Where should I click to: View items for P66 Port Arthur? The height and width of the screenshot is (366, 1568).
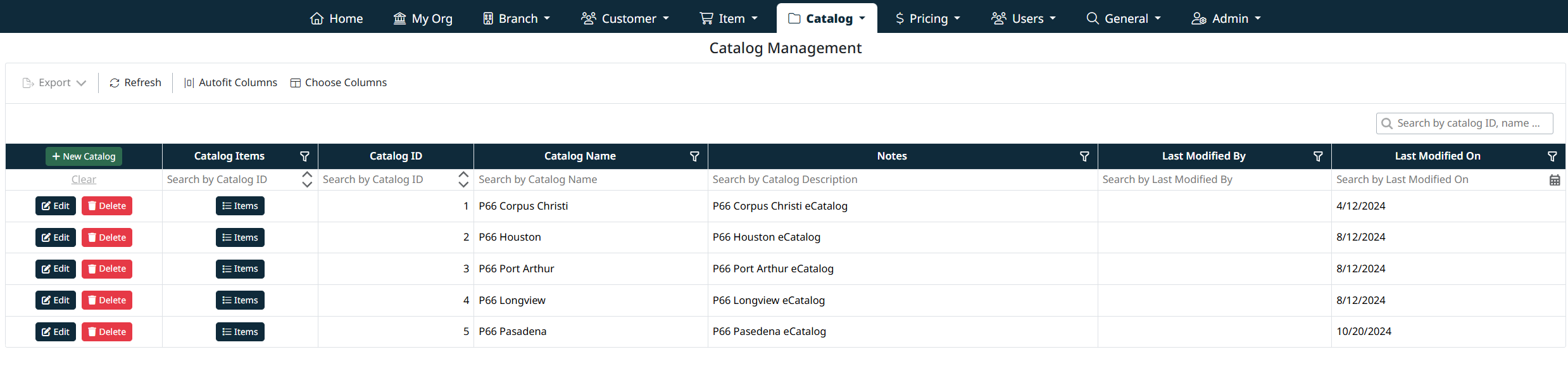coord(240,269)
